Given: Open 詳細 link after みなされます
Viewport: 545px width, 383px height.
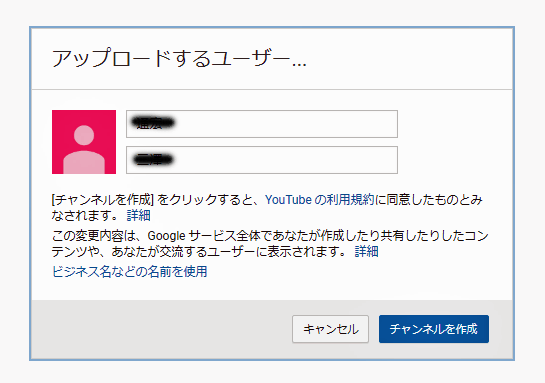Looking at the screenshot, I should pyautogui.click(x=138, y=215).
